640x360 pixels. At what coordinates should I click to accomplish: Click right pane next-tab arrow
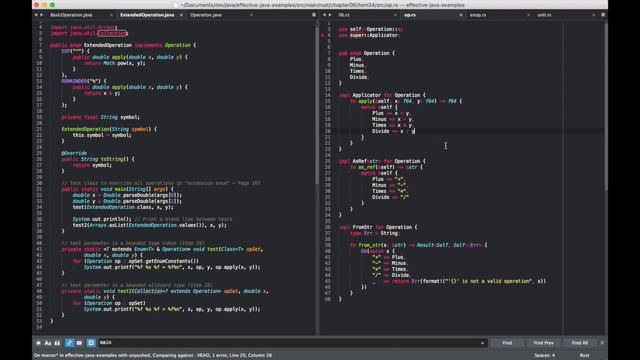330,15
